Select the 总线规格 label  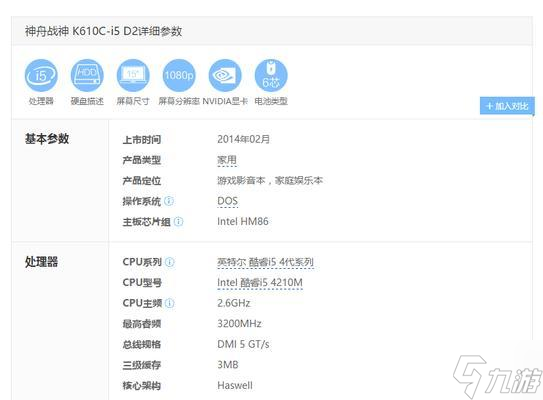[x=142, y=344]
